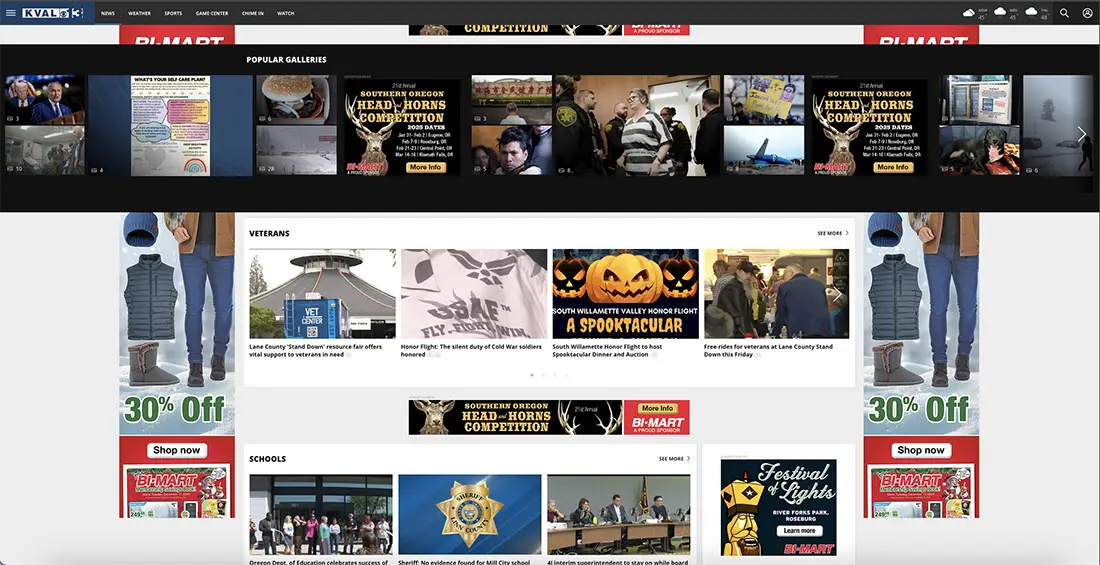The width and height of the screenshot is (1100, 565).
Task: Open the crashed airplane gallery thumbnail
Action: 764,150
